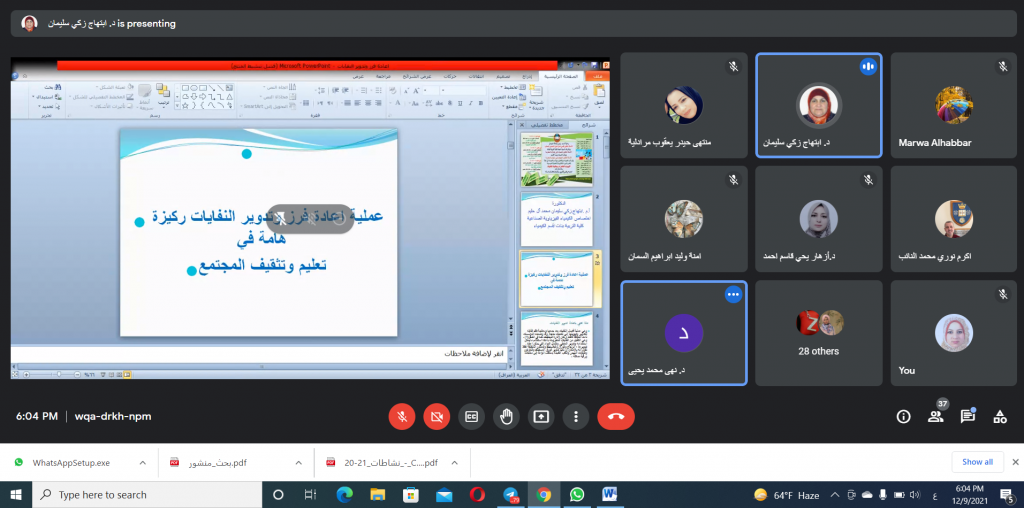Open Word from the Windows taskbar

tap(610, 494)
